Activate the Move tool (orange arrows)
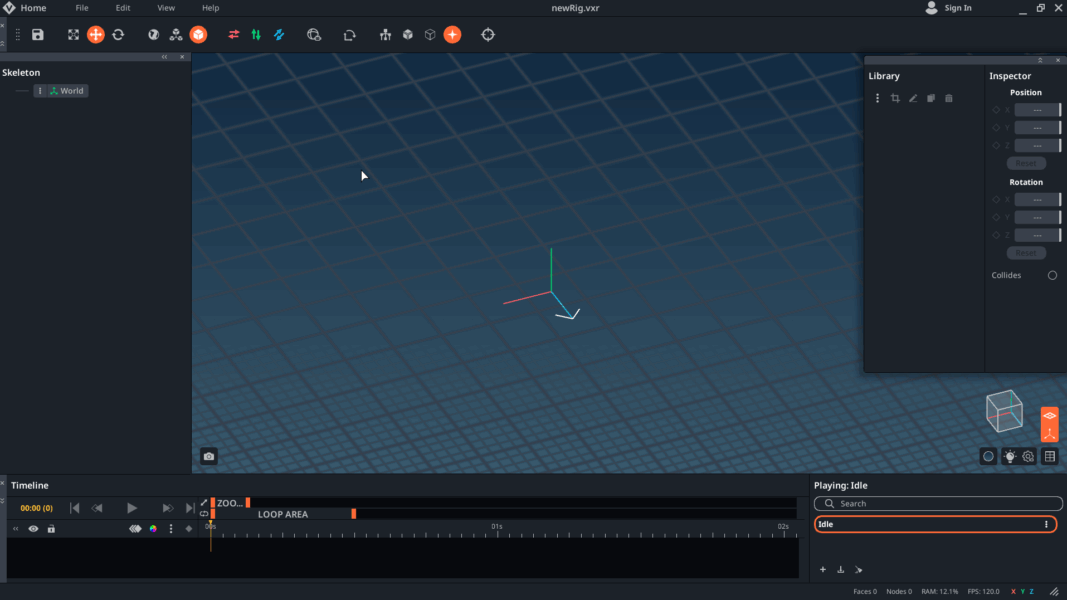Viewport: 1067px width, 600px height. (x=95, y=35)
